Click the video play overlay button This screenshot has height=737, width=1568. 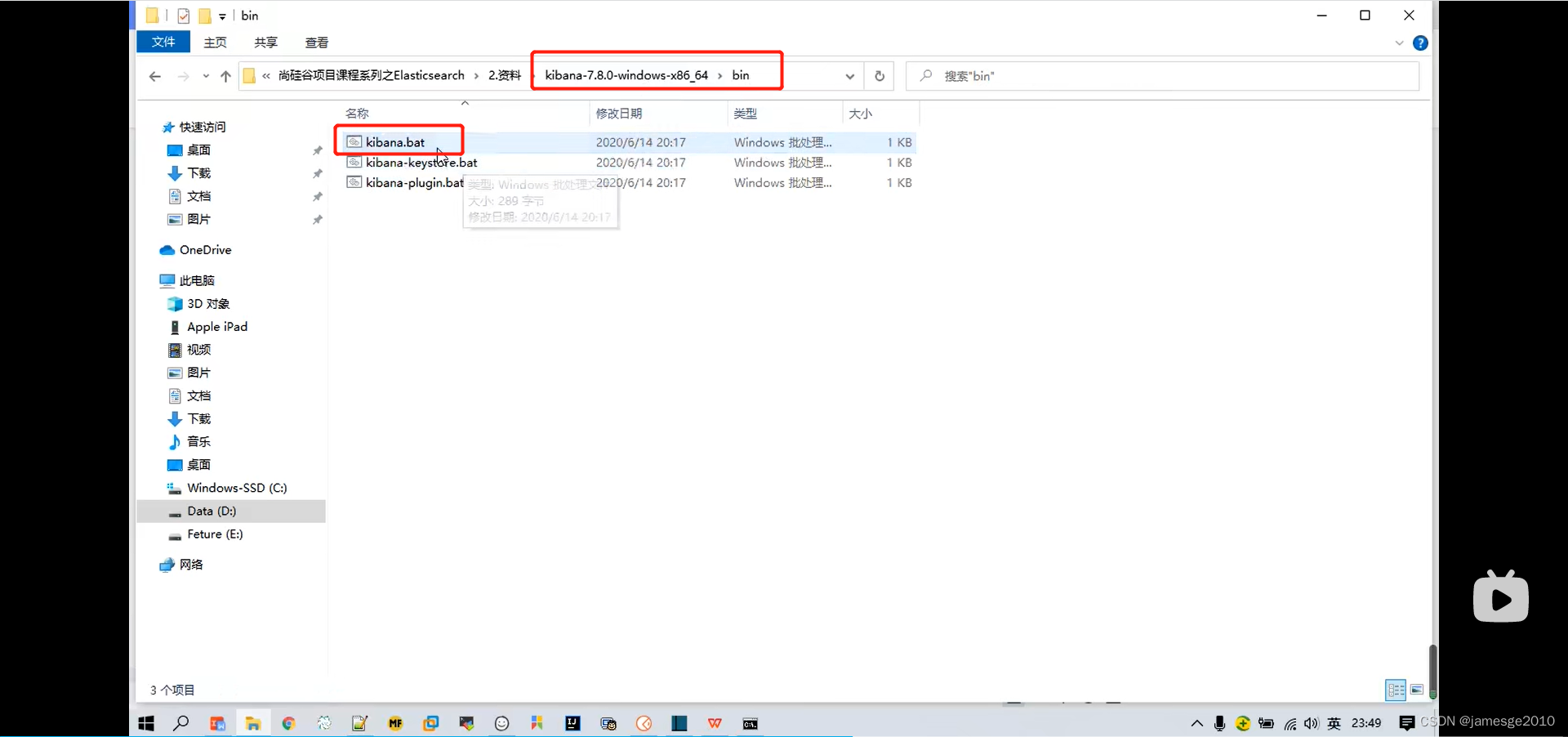click(1501, 597)
